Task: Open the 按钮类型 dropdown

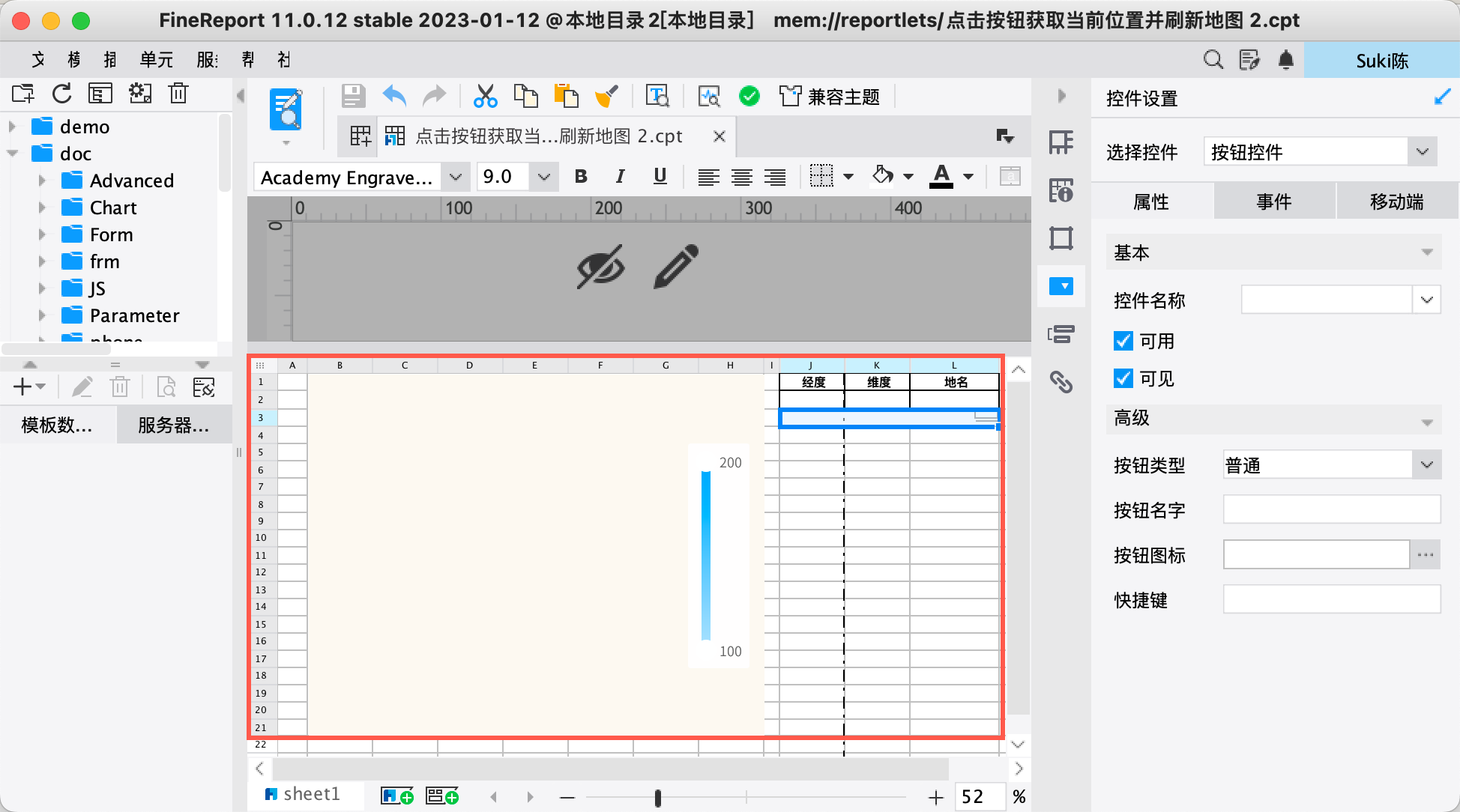Action: [x=1426, y=465]
